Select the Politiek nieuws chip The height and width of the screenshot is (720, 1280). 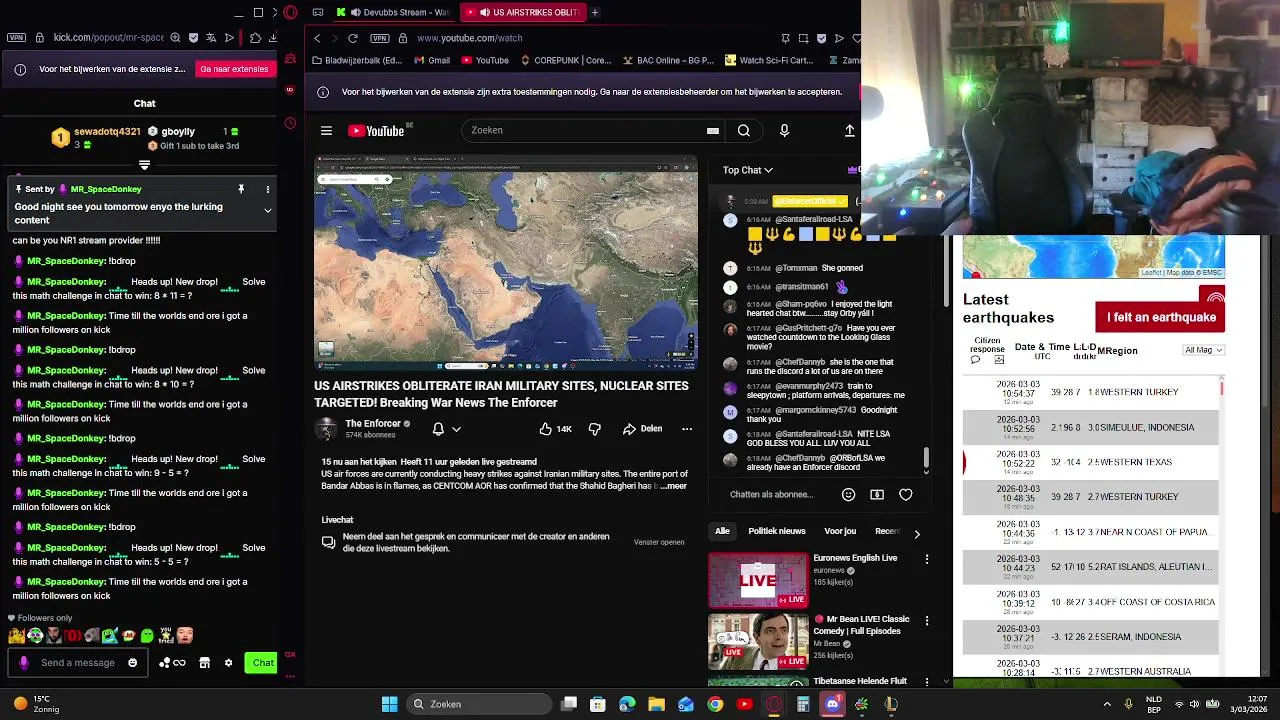click(x=777, y=531)
